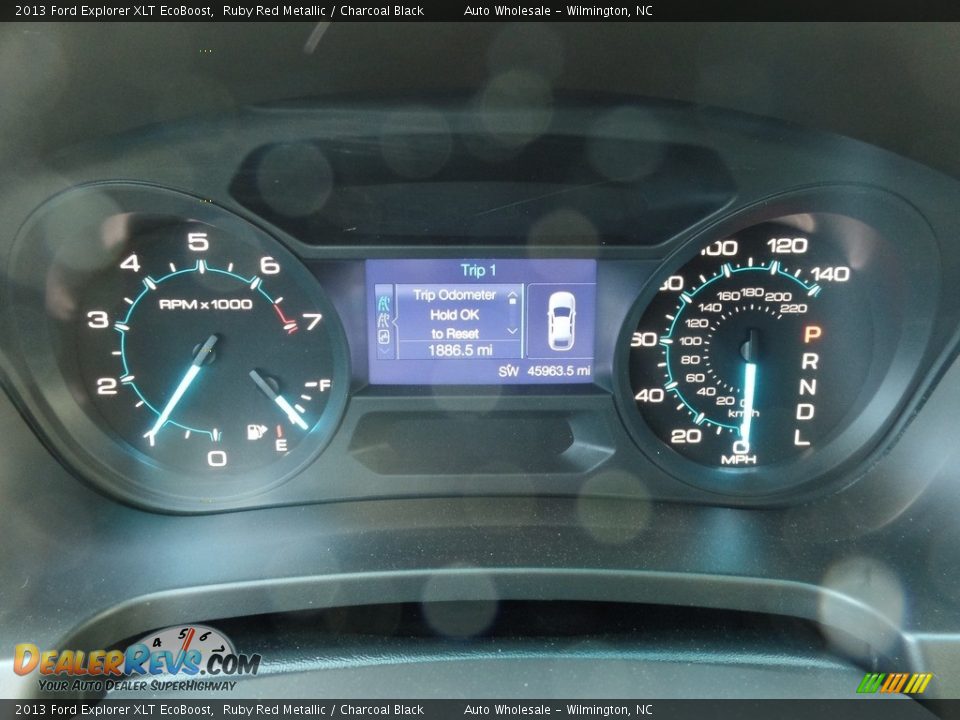The width and height of the screenshot is (960, 720).
Task: Click the DealerRevs.com logo
Action: [x=136, y=661]
